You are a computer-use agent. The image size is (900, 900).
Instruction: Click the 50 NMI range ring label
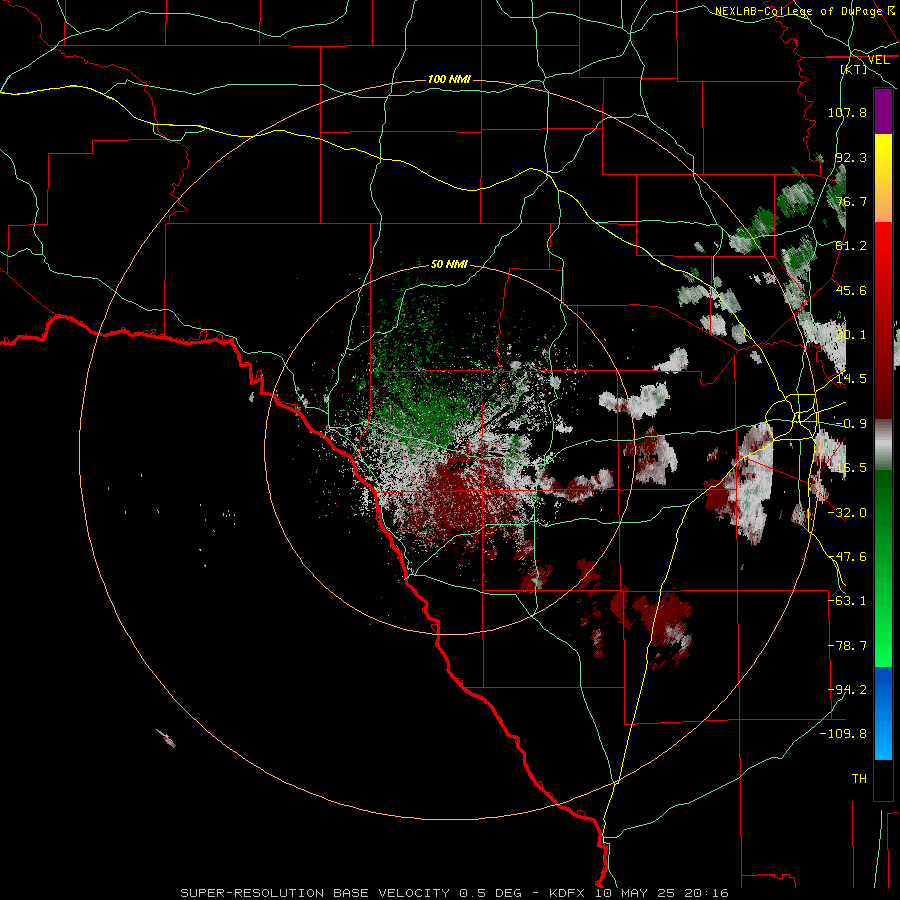[x=449, y=265]
